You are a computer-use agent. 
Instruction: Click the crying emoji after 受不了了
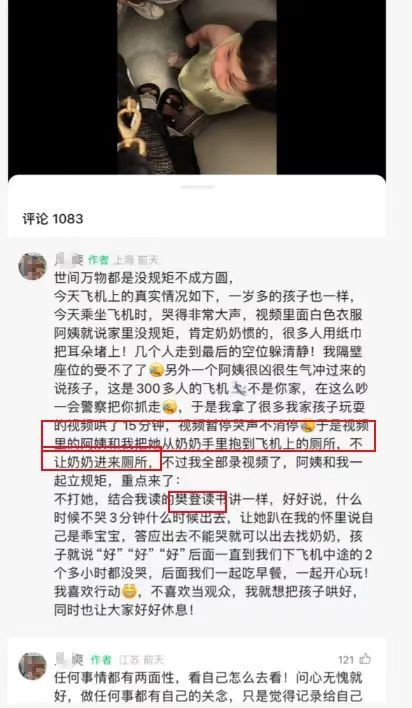[x=156, y=371]
